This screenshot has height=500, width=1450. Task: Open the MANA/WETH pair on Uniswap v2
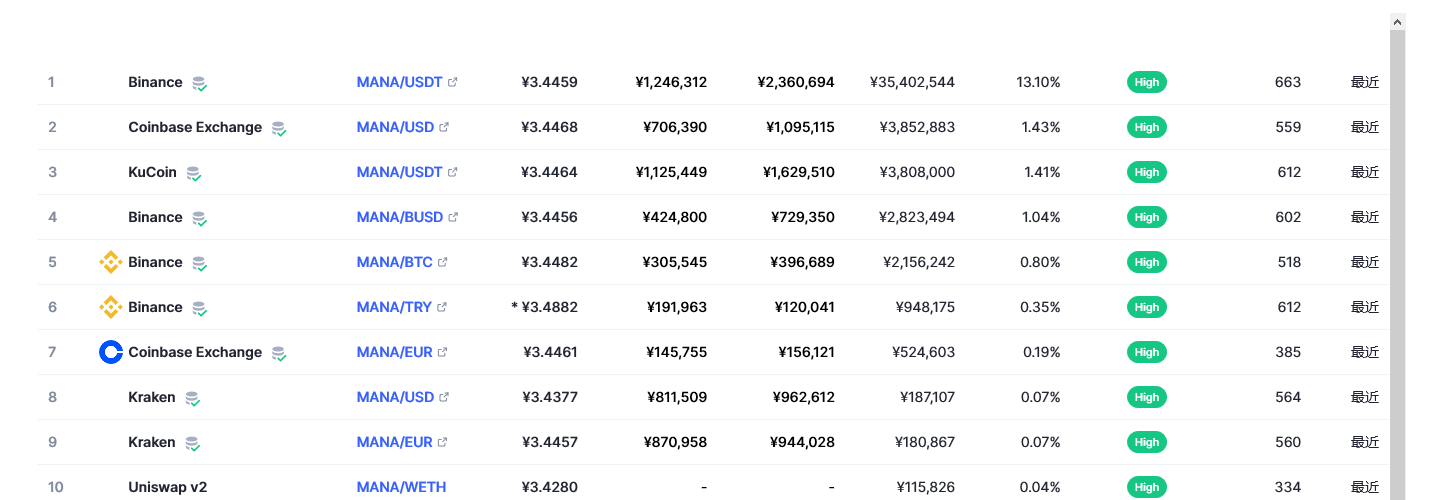pyautogui.click(x=397, y=487)
